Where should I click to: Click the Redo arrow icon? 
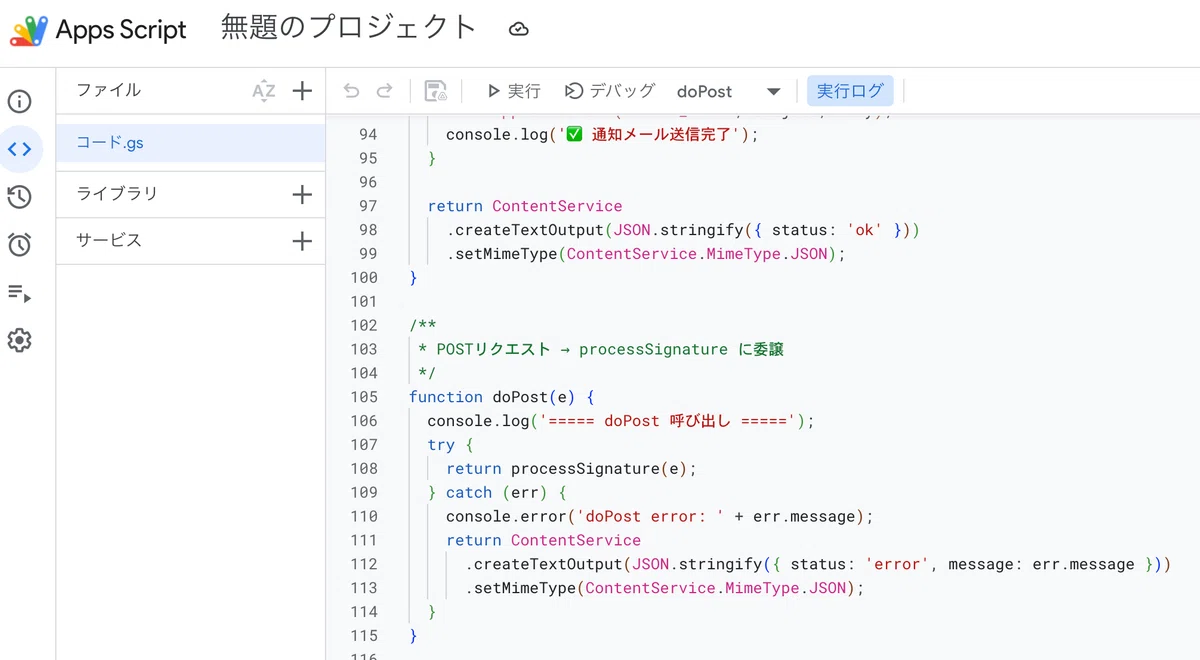click(384, 91)
